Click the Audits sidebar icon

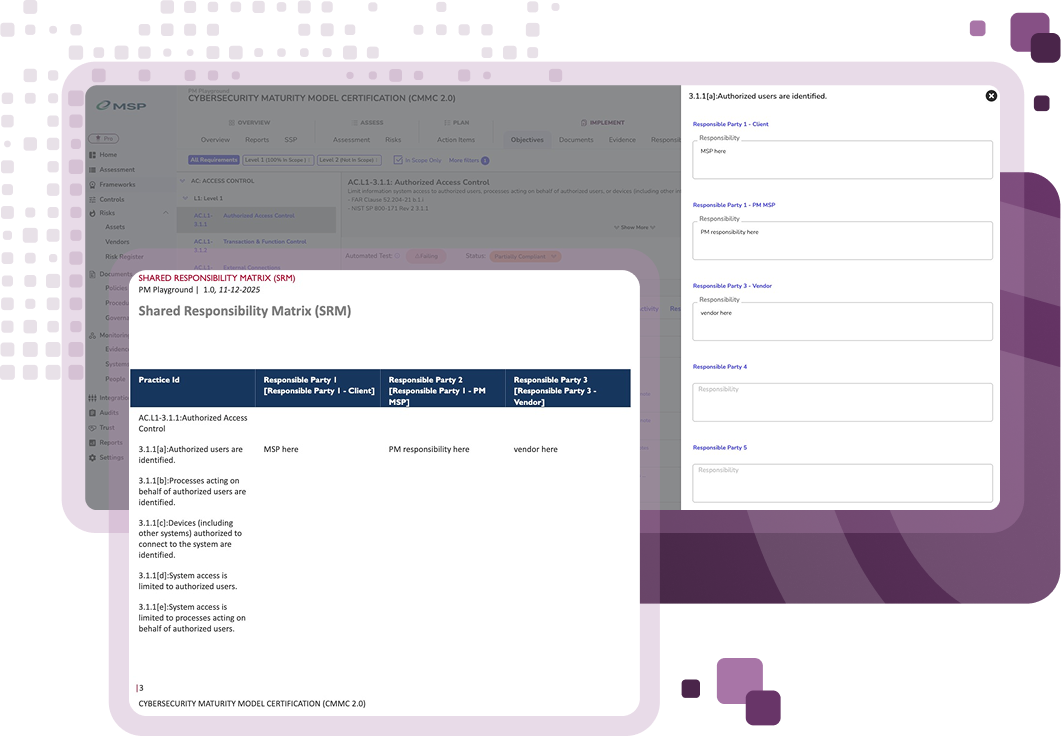tap(93, 413)
